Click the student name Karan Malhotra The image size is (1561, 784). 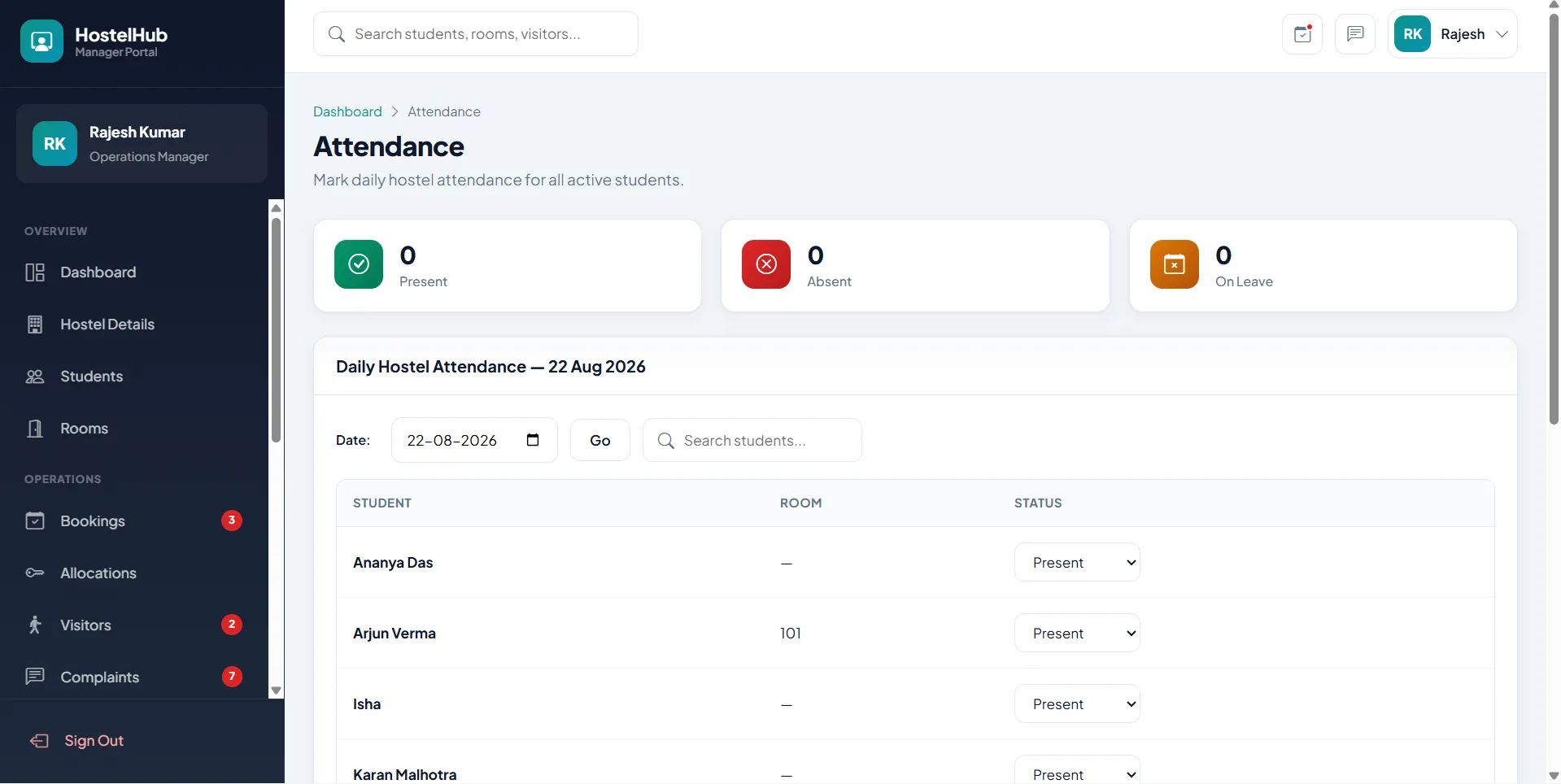pyautogui.click(x=405, y=775)
